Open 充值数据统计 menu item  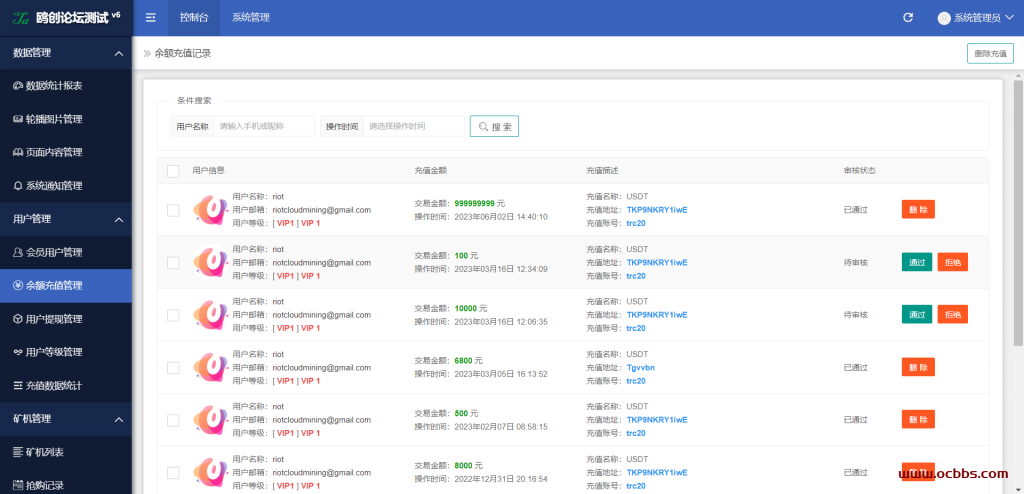(x=66, y=386)
